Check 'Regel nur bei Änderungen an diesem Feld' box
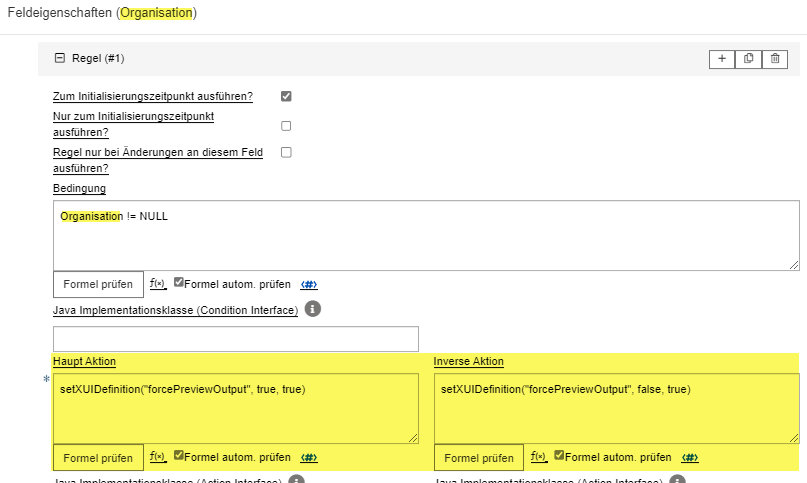 point(286,153)
